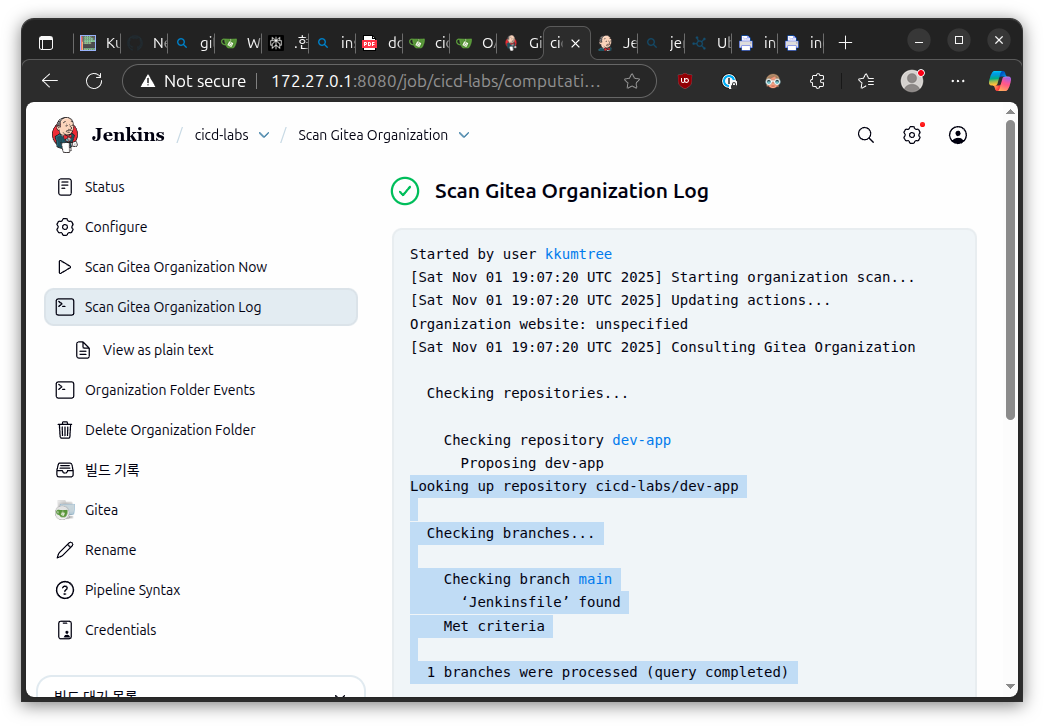Expand Scan Gitea Organization breadcrumb chevron
The width and height of the screenshot is (1044, 726).
(x=464, y=135)
